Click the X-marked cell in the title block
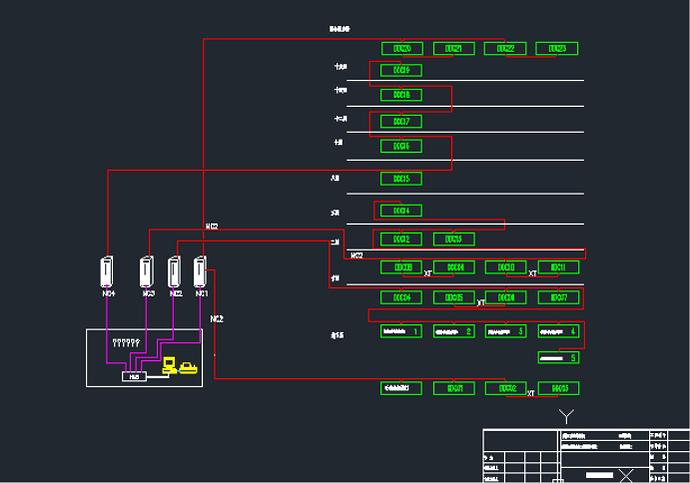690x483 pixels. coord(626,474)
